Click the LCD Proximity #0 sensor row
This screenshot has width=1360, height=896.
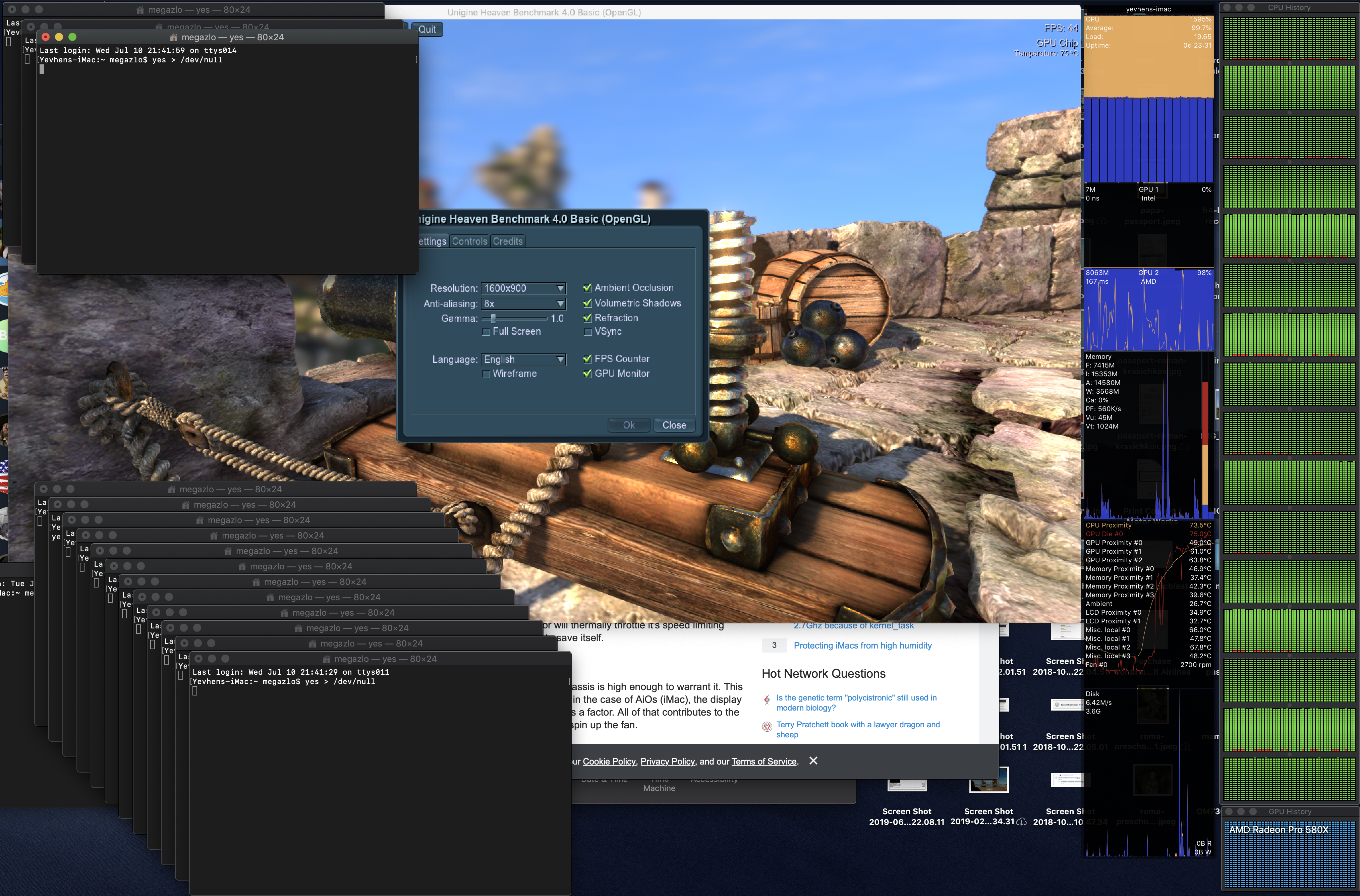1148,612
